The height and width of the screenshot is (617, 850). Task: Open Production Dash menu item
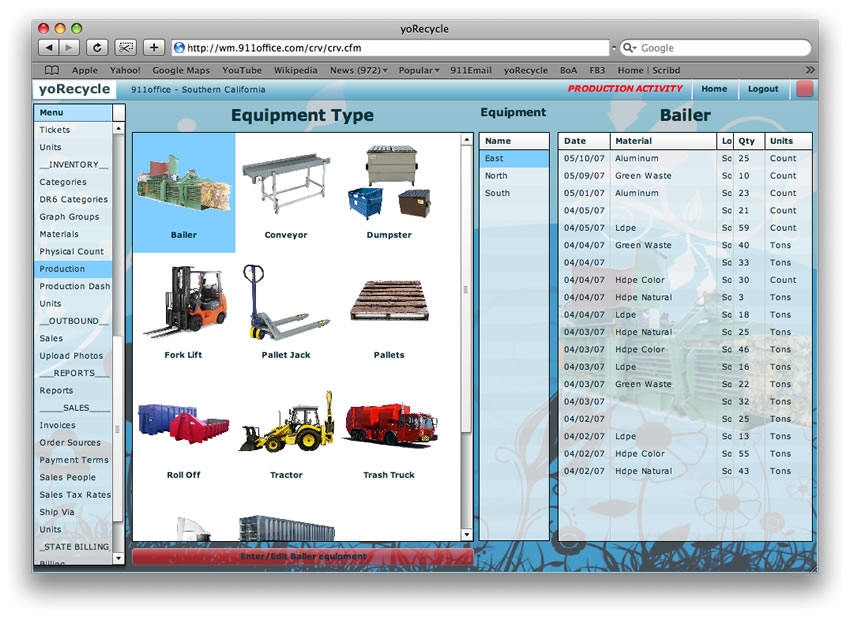[x=75, y=286]
